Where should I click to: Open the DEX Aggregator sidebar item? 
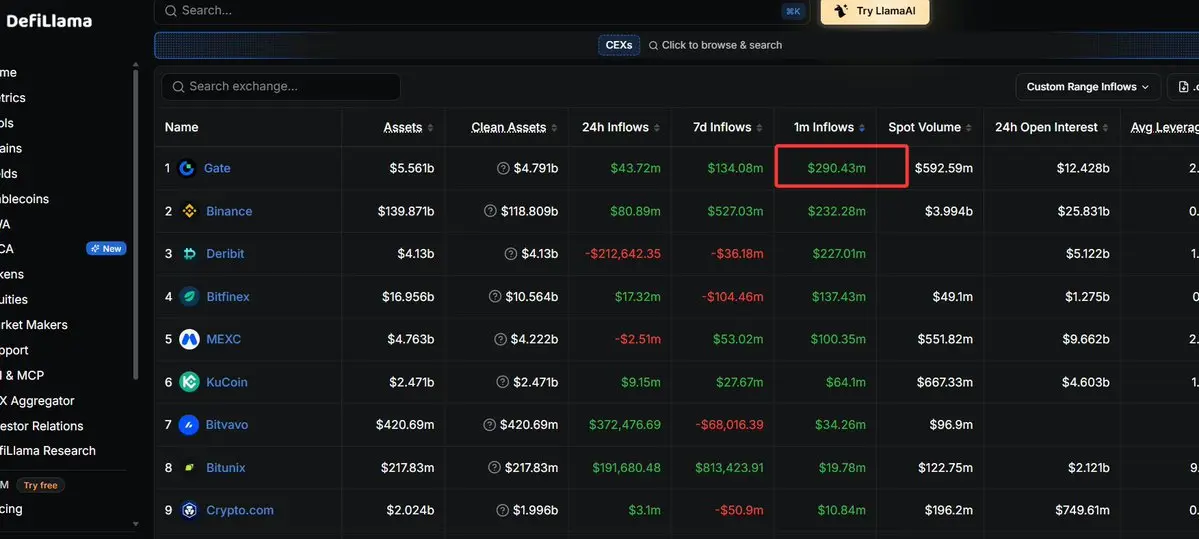click(x=37, y=401)
